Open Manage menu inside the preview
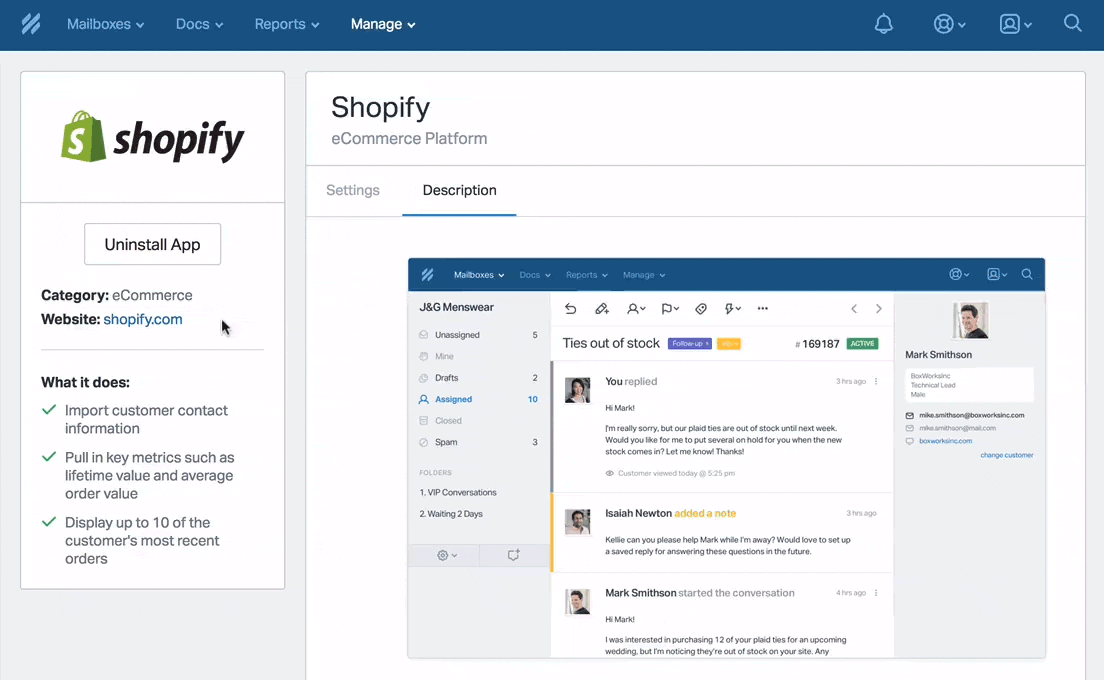The image size is (1104, 680). point(644,275)
